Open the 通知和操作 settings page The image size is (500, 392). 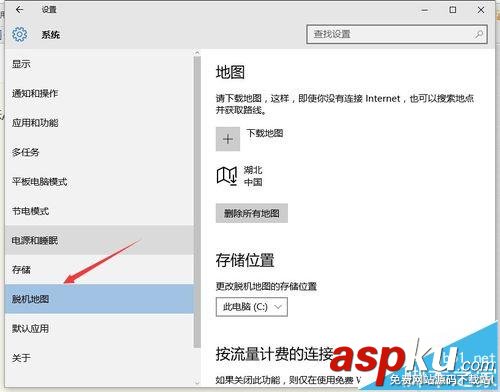(99, 93)
